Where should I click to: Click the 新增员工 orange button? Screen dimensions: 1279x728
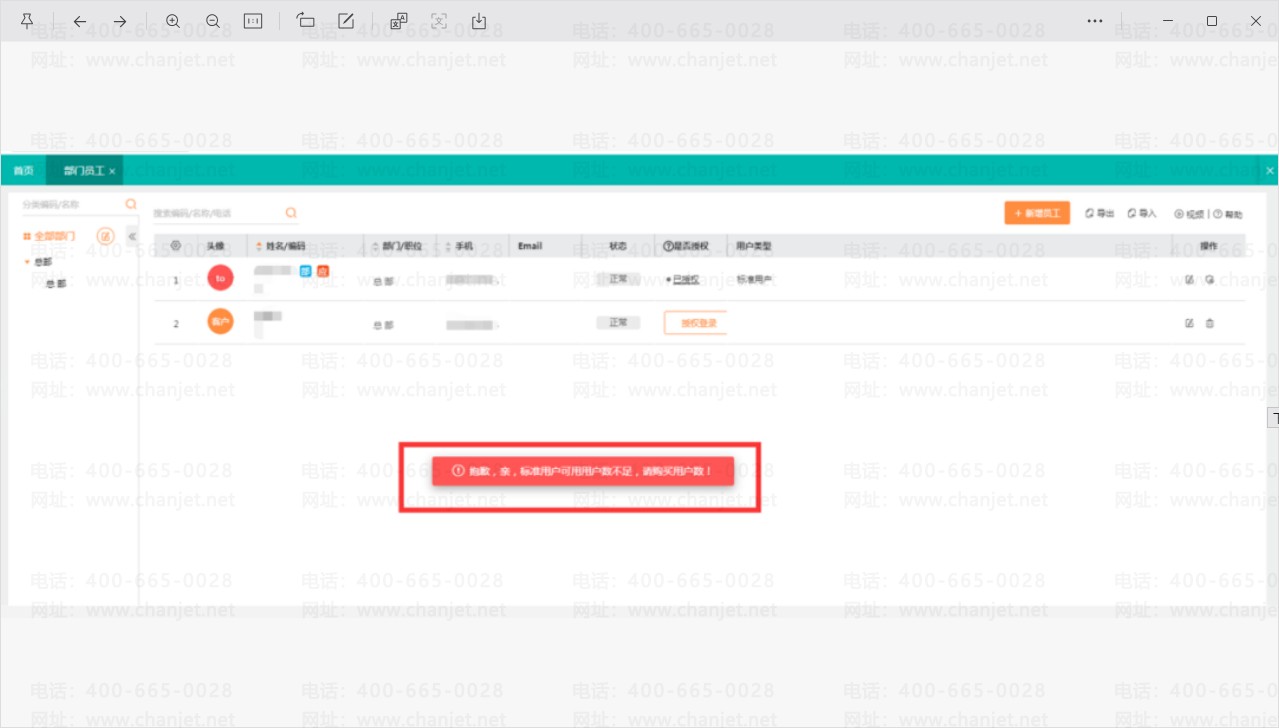click(x=1037, y=213)
